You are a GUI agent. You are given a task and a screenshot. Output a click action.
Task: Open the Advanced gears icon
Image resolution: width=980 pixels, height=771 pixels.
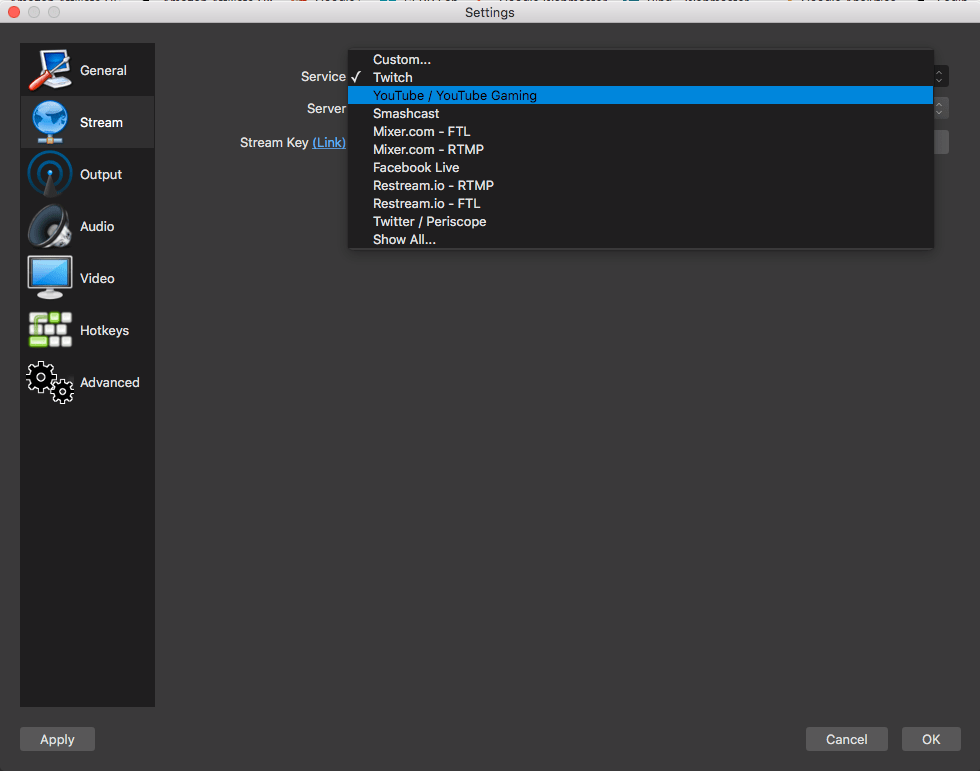(50, 382)
